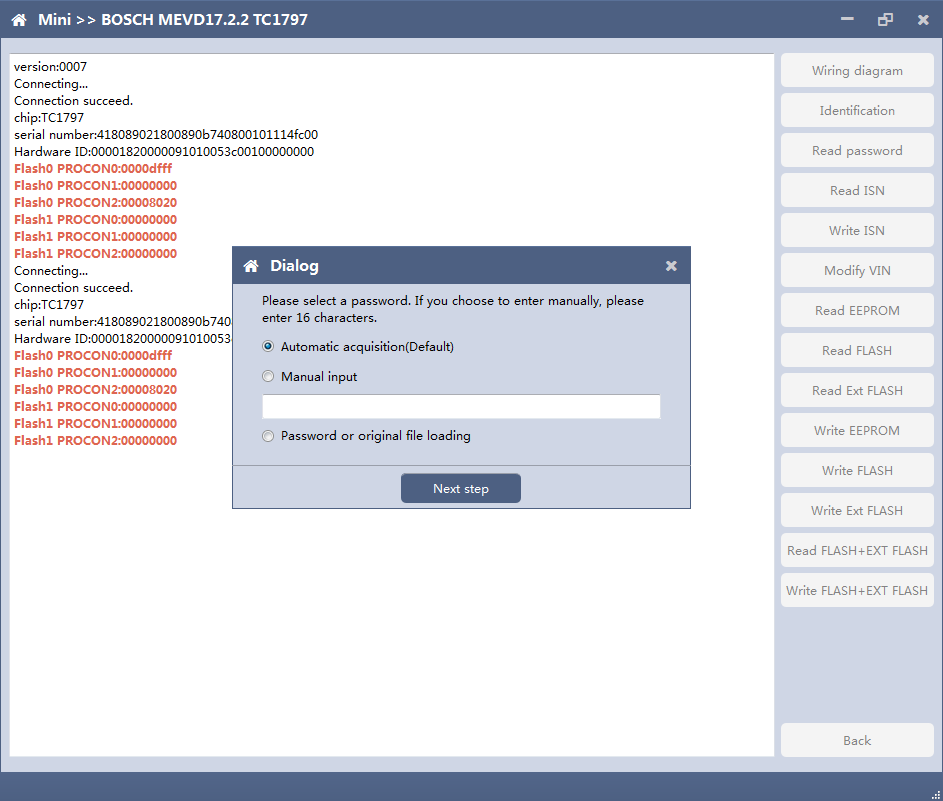
Task: Click Read EEPROM button
Action: (x=857, y=310)
